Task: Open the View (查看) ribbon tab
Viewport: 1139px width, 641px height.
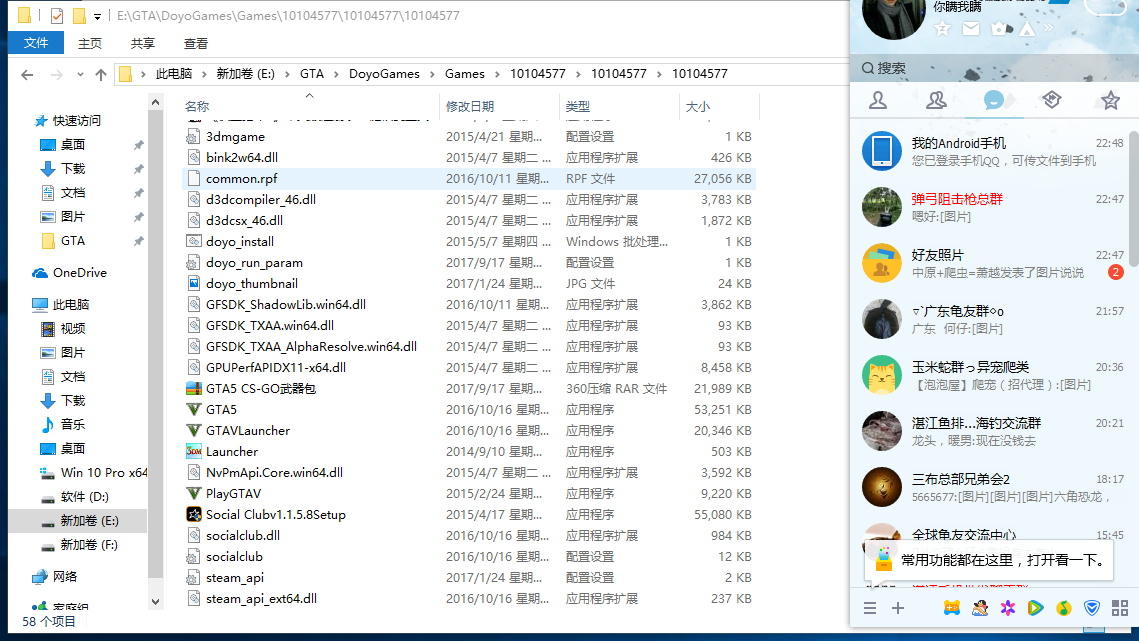Action: [x=195, y=44]
